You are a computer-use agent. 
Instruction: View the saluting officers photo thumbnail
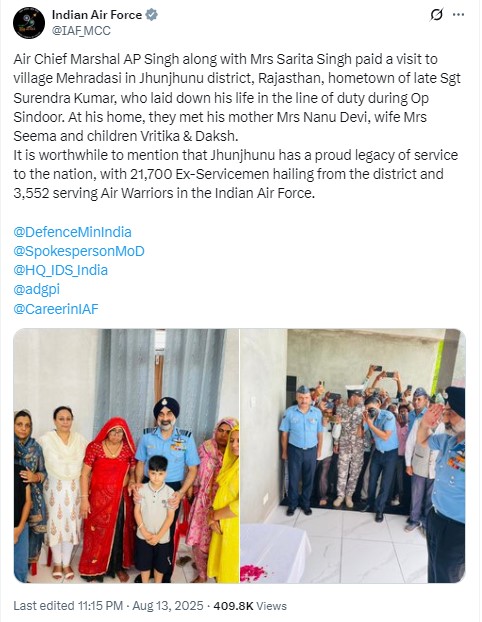[x=353, y=455]
